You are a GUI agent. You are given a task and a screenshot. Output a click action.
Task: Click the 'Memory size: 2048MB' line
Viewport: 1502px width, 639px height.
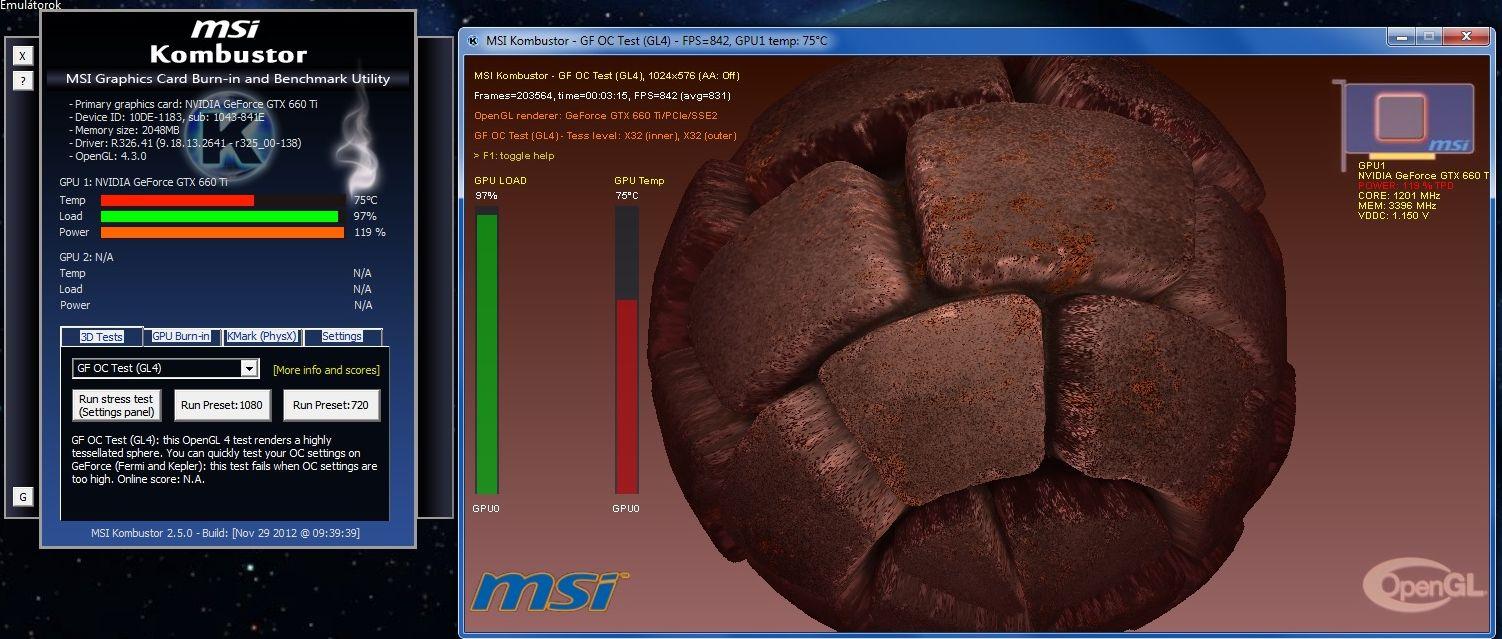[x=124, y=130]
